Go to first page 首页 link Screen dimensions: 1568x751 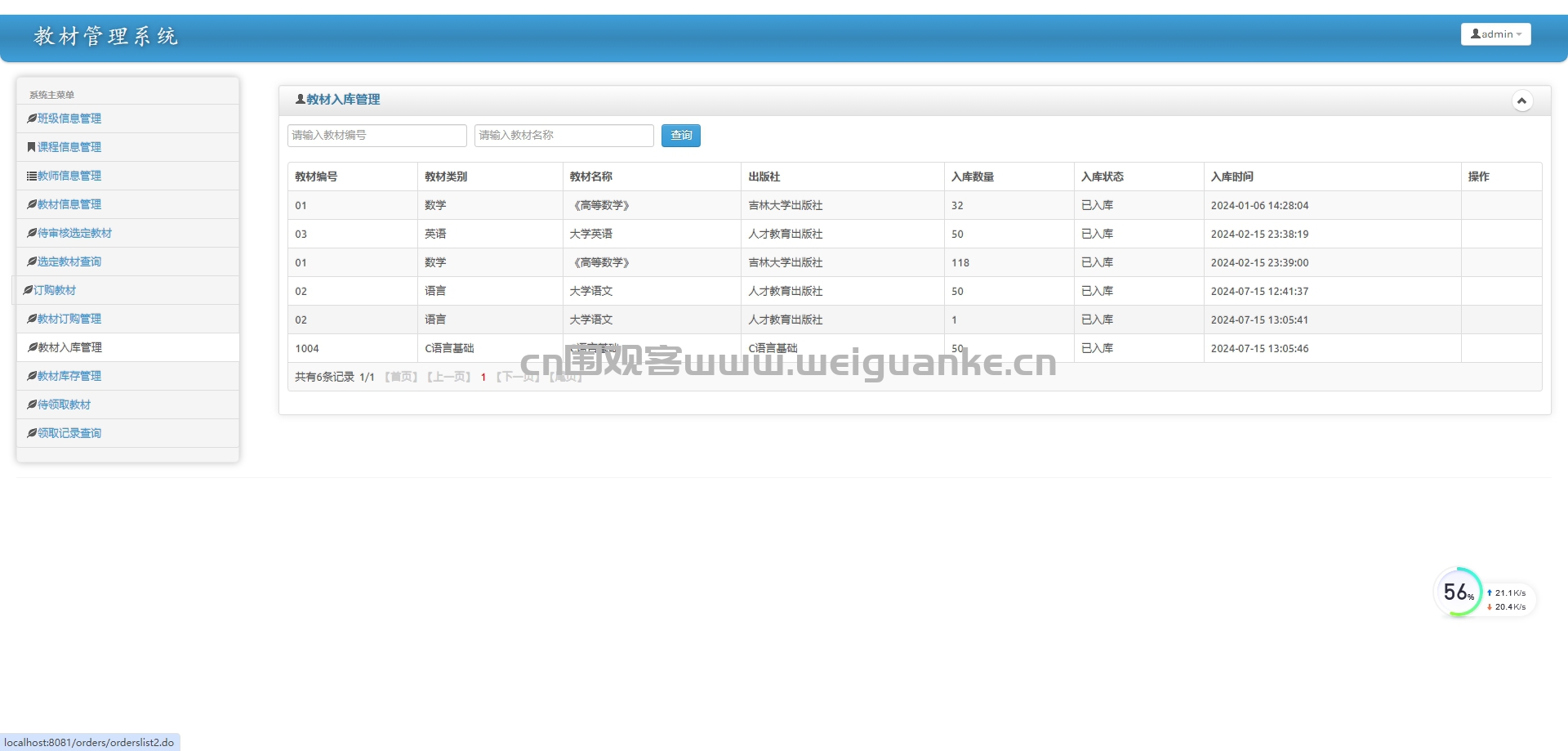pyautogui.click(x=401, y=377)
